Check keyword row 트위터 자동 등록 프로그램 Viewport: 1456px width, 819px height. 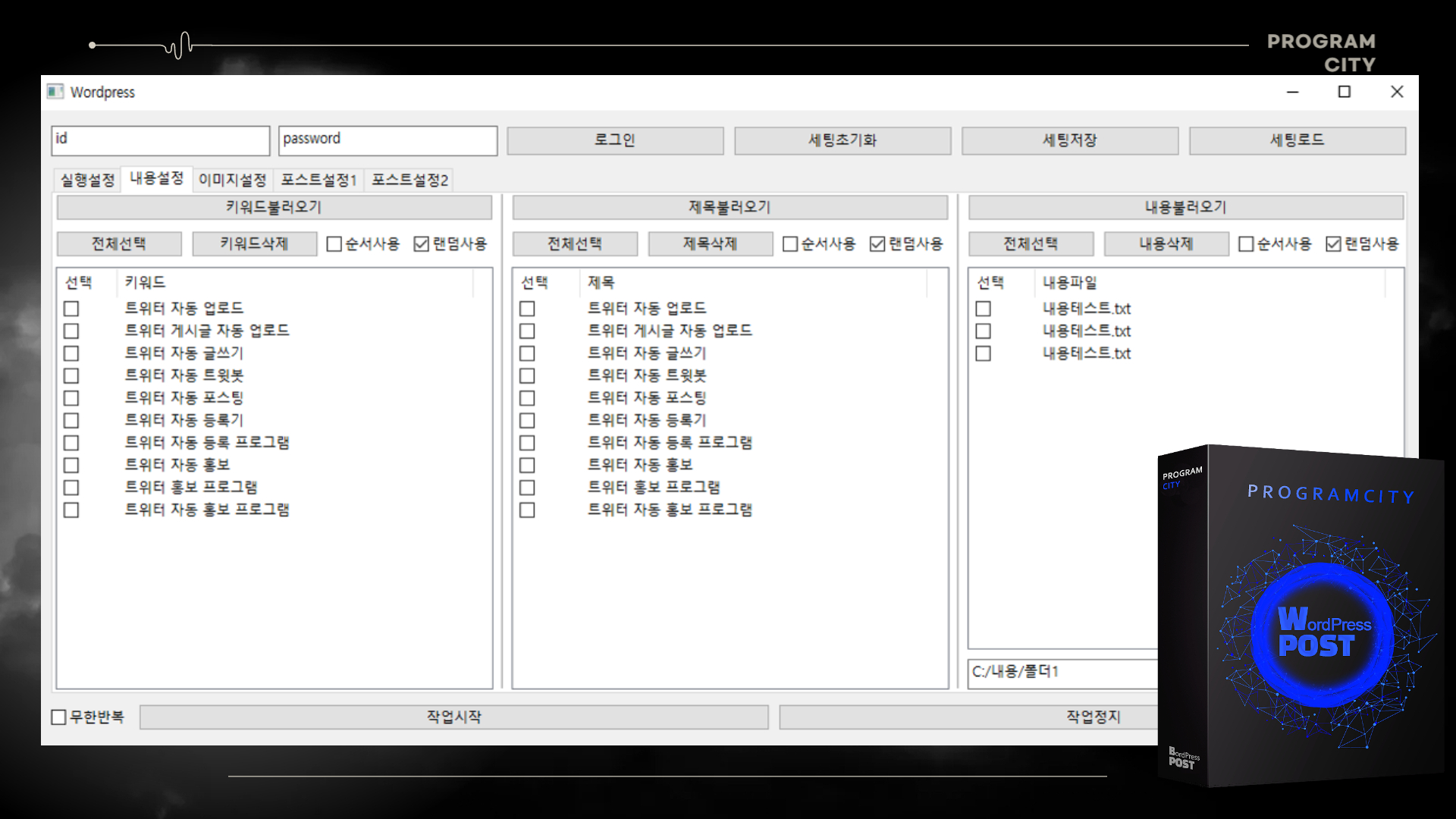(71, 443)
